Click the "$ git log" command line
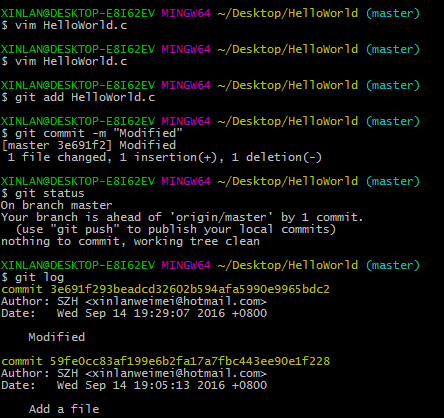The width and height of the screenshot is (444, 418). 32,277
